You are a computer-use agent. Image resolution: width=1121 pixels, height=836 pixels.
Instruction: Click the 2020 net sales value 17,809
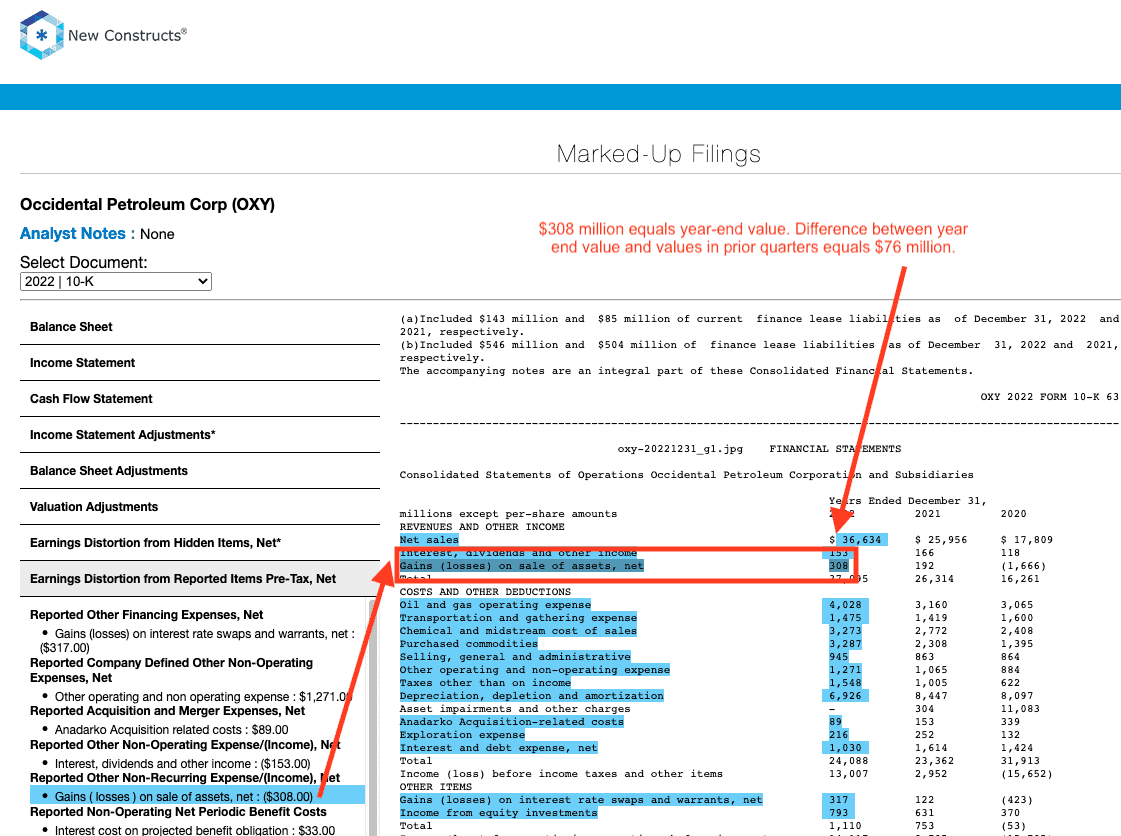(x=1027, y=540)
